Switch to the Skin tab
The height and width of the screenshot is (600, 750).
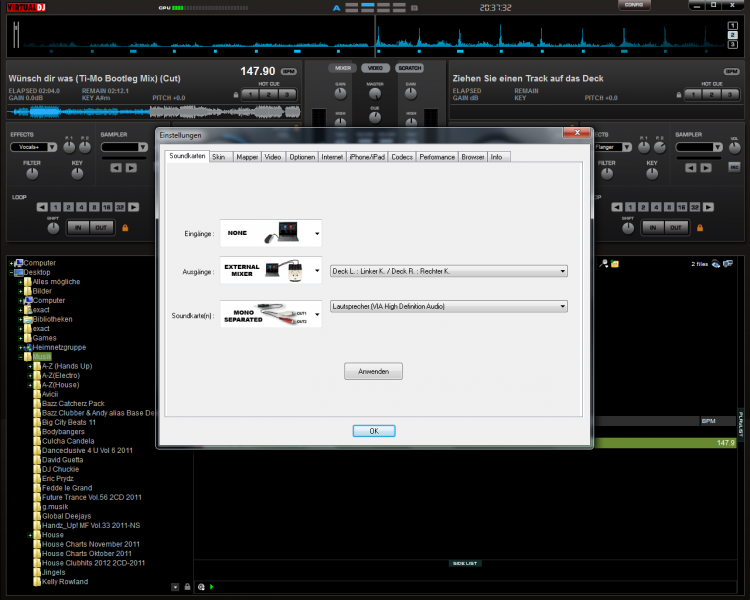219,157
